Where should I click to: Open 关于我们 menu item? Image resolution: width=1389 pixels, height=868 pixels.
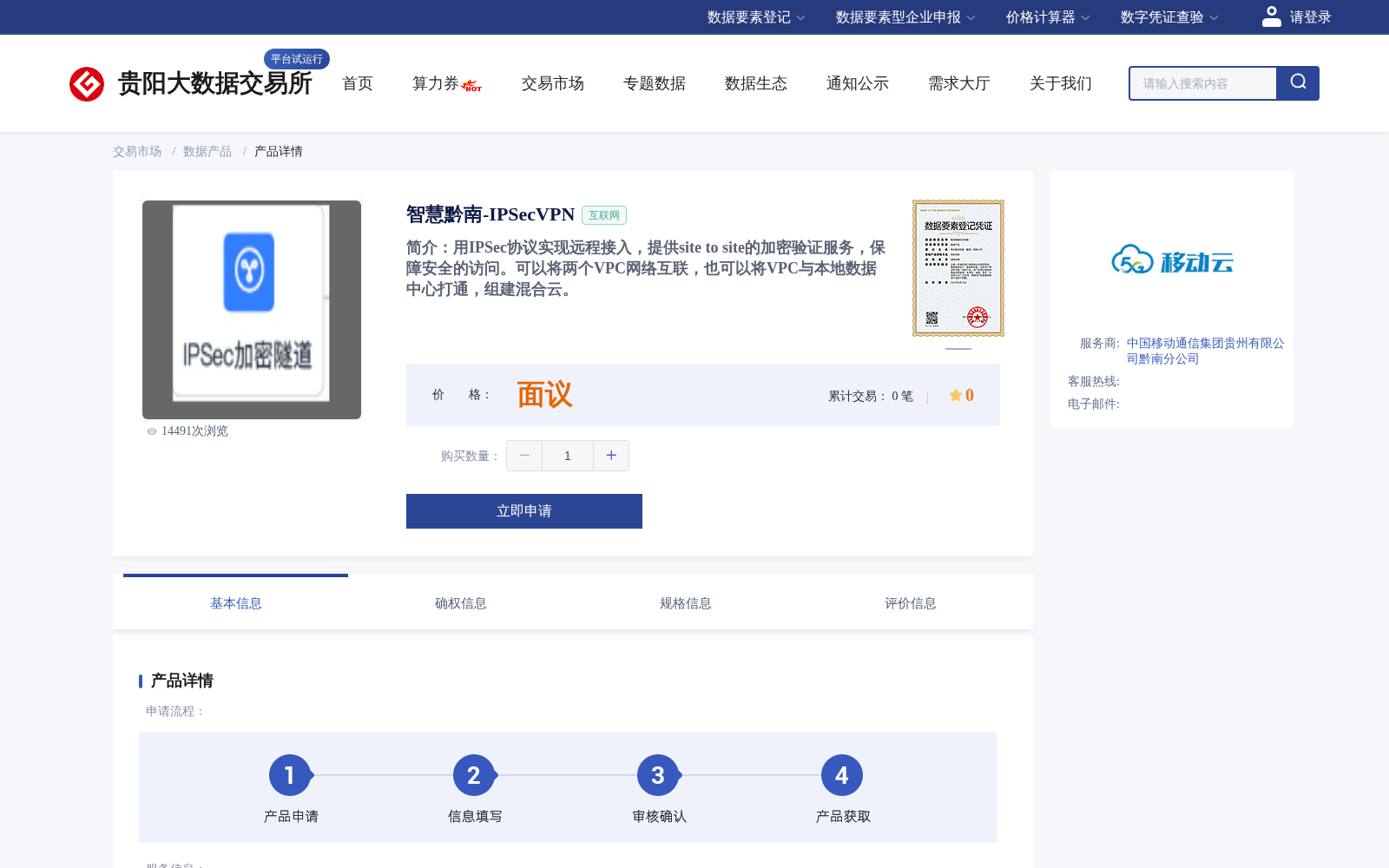tap(1061, 83)
